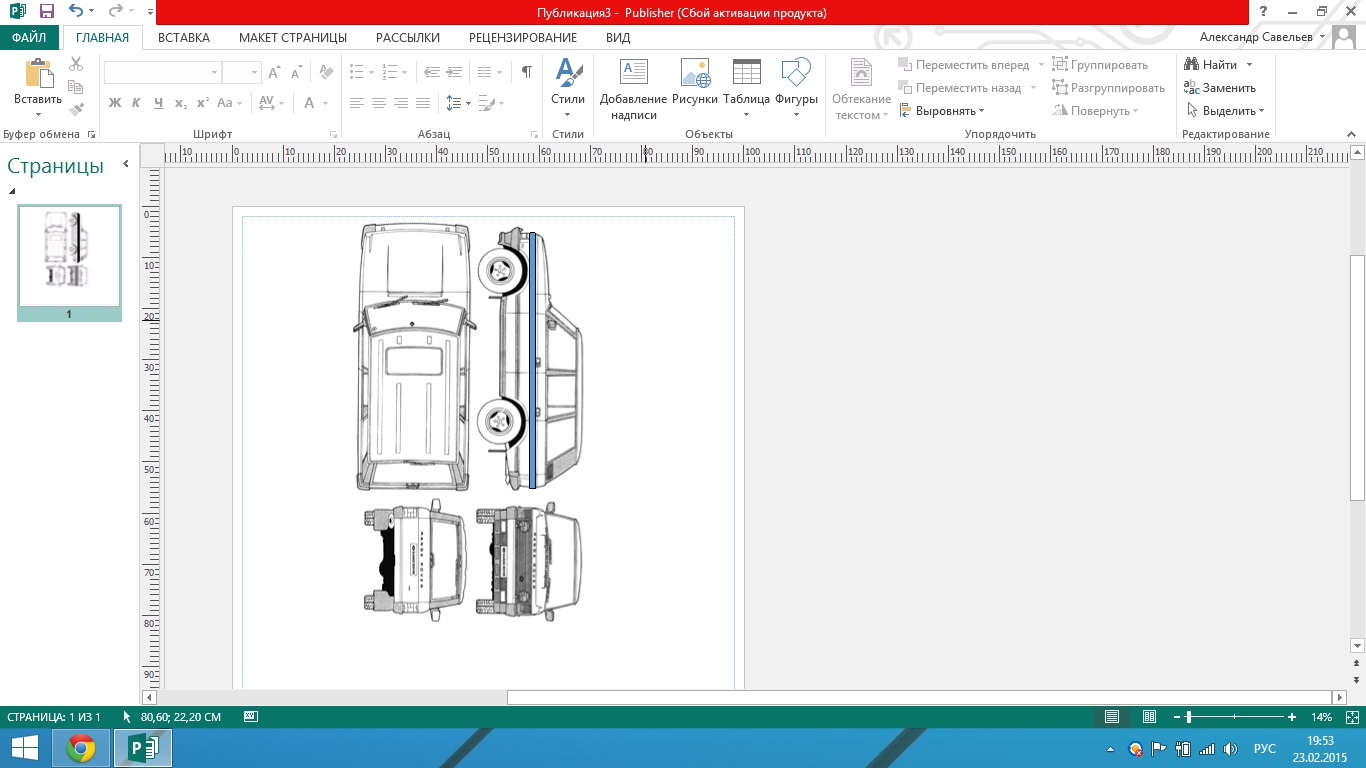Viewport: 1366px width, 768px height.
Task: Click the РУС input language indicator
Action: (x=1265, y=748)
